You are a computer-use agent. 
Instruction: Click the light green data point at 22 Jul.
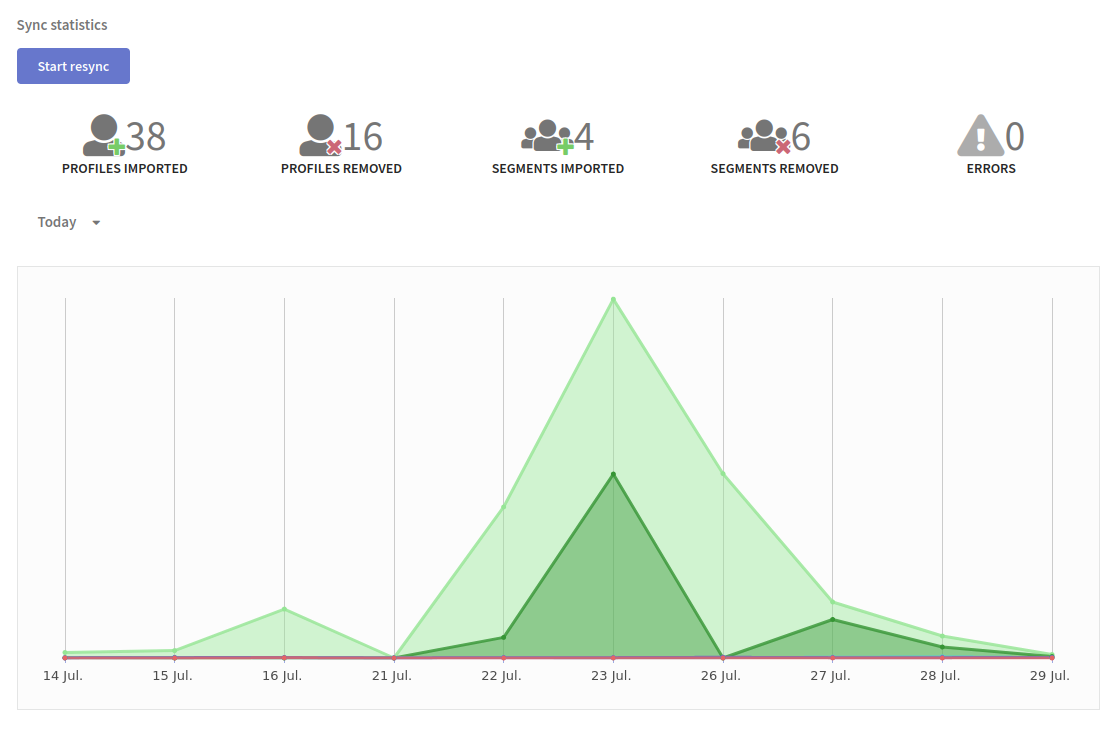click(504, 507)
